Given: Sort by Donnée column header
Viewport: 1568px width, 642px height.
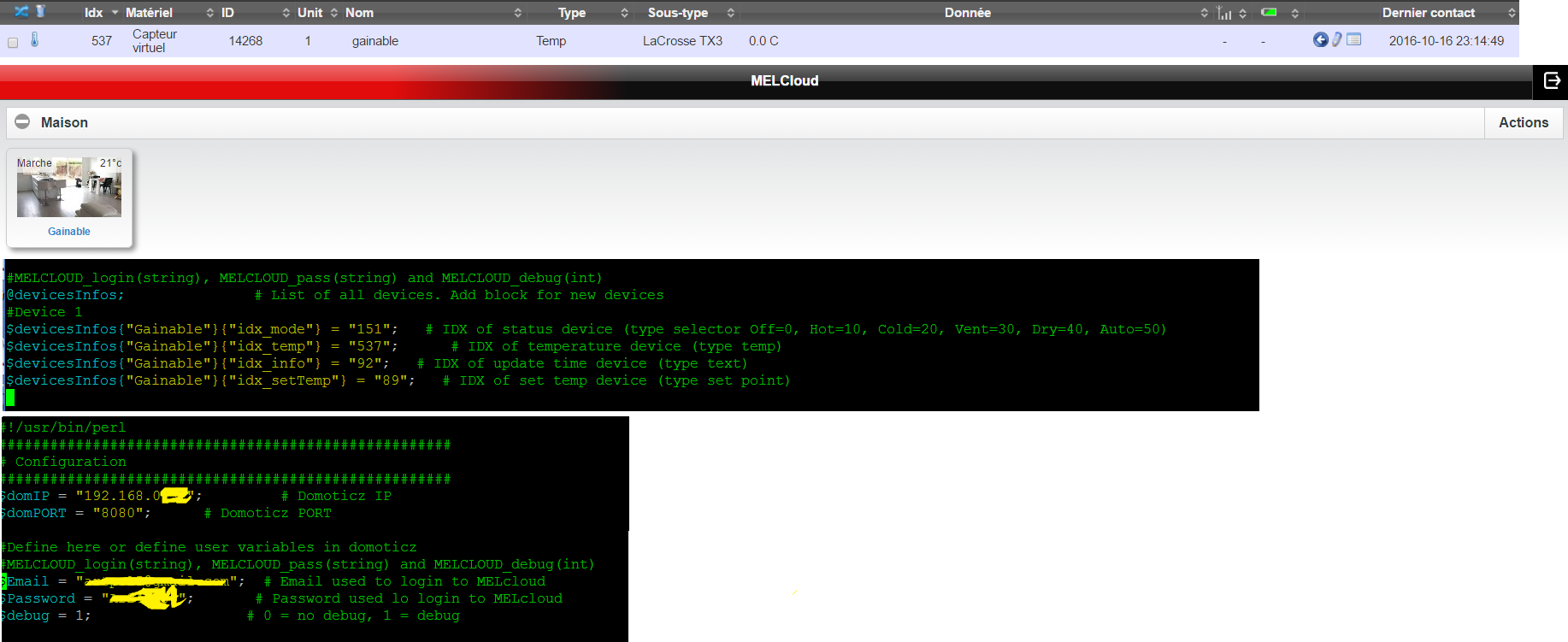Looking at the screenshot, I should [968, 13].
